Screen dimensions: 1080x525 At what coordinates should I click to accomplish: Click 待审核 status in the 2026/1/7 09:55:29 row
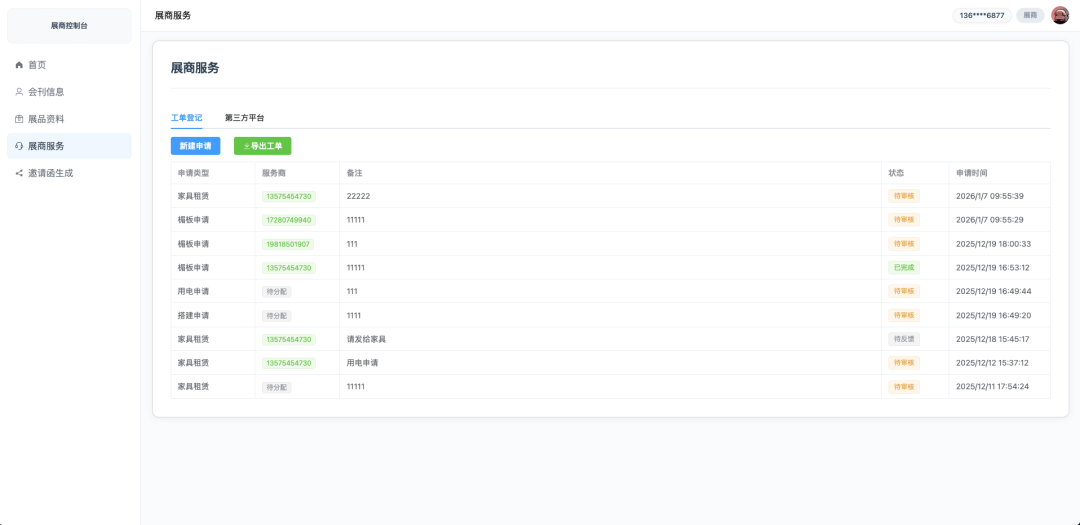point(904,220)
